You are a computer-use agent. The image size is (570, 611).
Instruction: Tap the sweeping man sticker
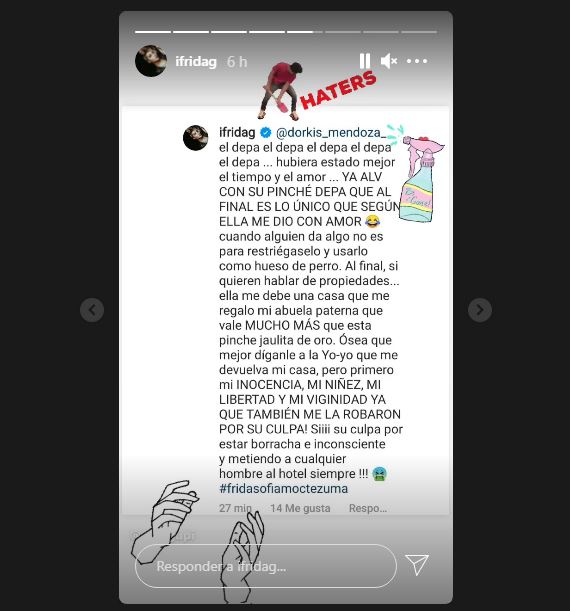tap(281, 91)
